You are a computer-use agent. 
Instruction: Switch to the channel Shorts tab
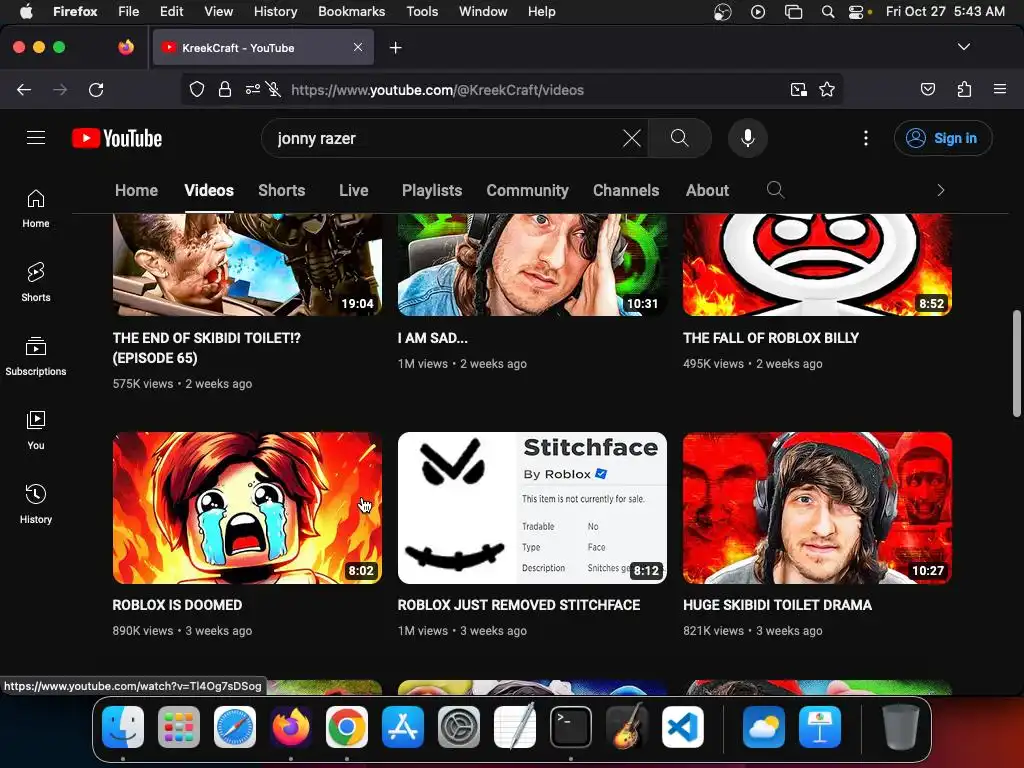click(281, 190)
